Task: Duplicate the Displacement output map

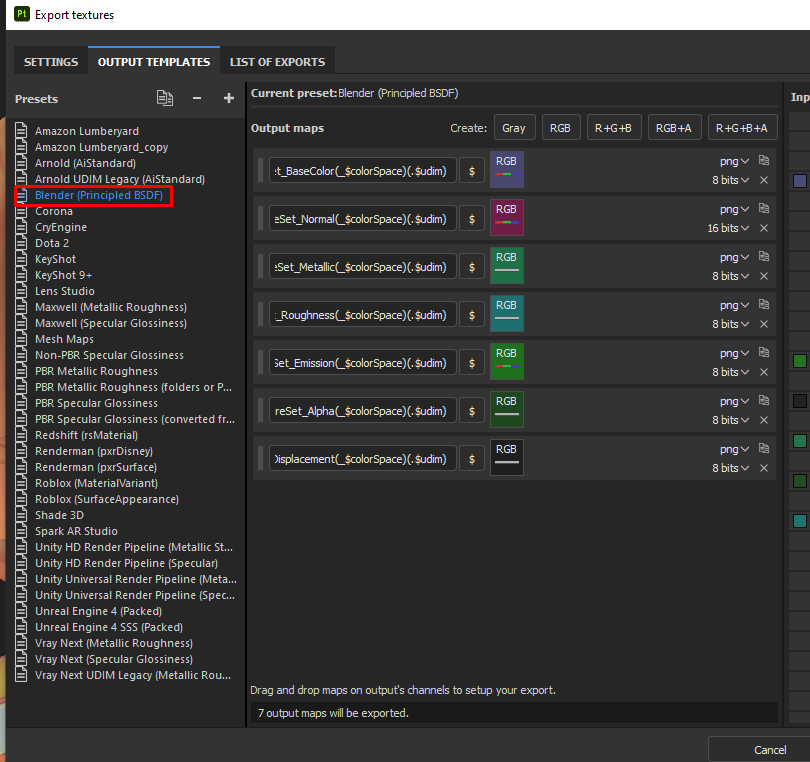Action: [764, 449]
